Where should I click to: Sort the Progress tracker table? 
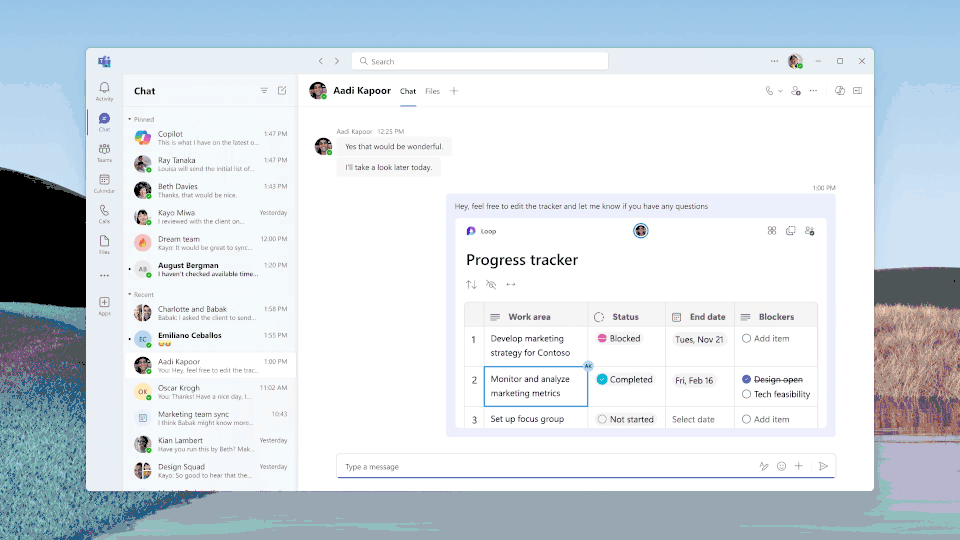click(471, 284)
